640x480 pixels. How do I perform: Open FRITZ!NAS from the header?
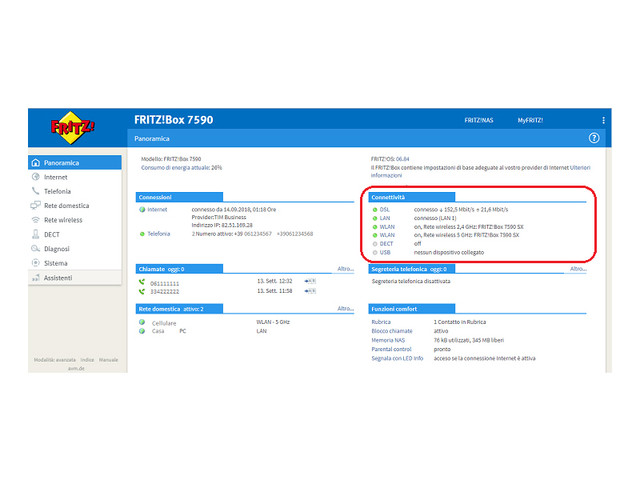click(x=479, y=120)
